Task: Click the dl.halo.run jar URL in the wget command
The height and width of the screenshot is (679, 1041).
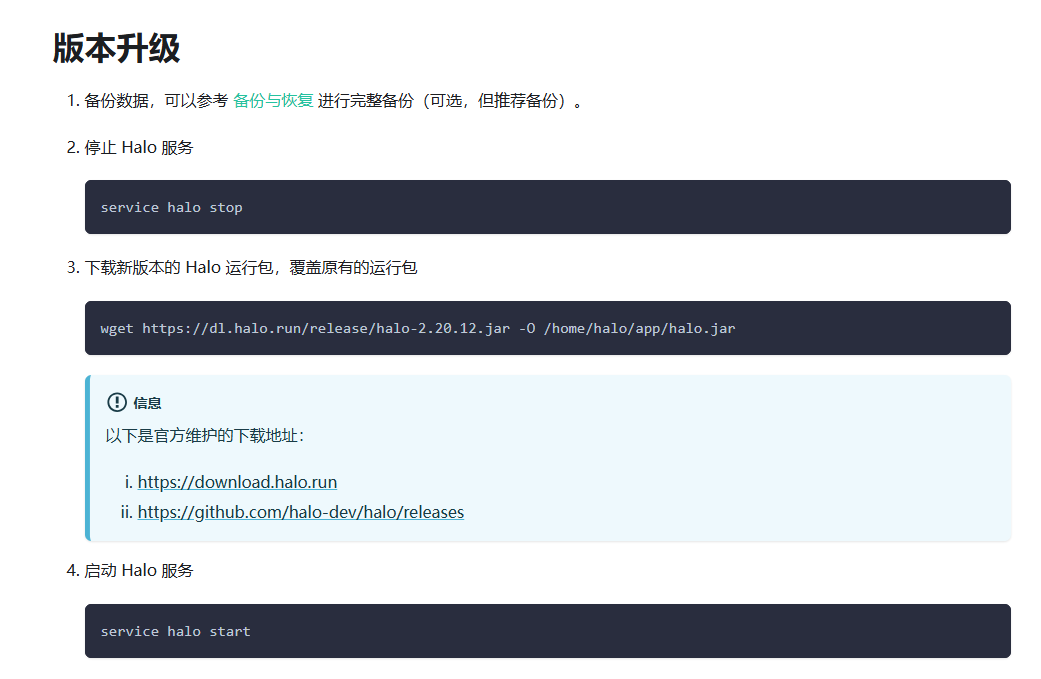Action: [x=325, y=328]
